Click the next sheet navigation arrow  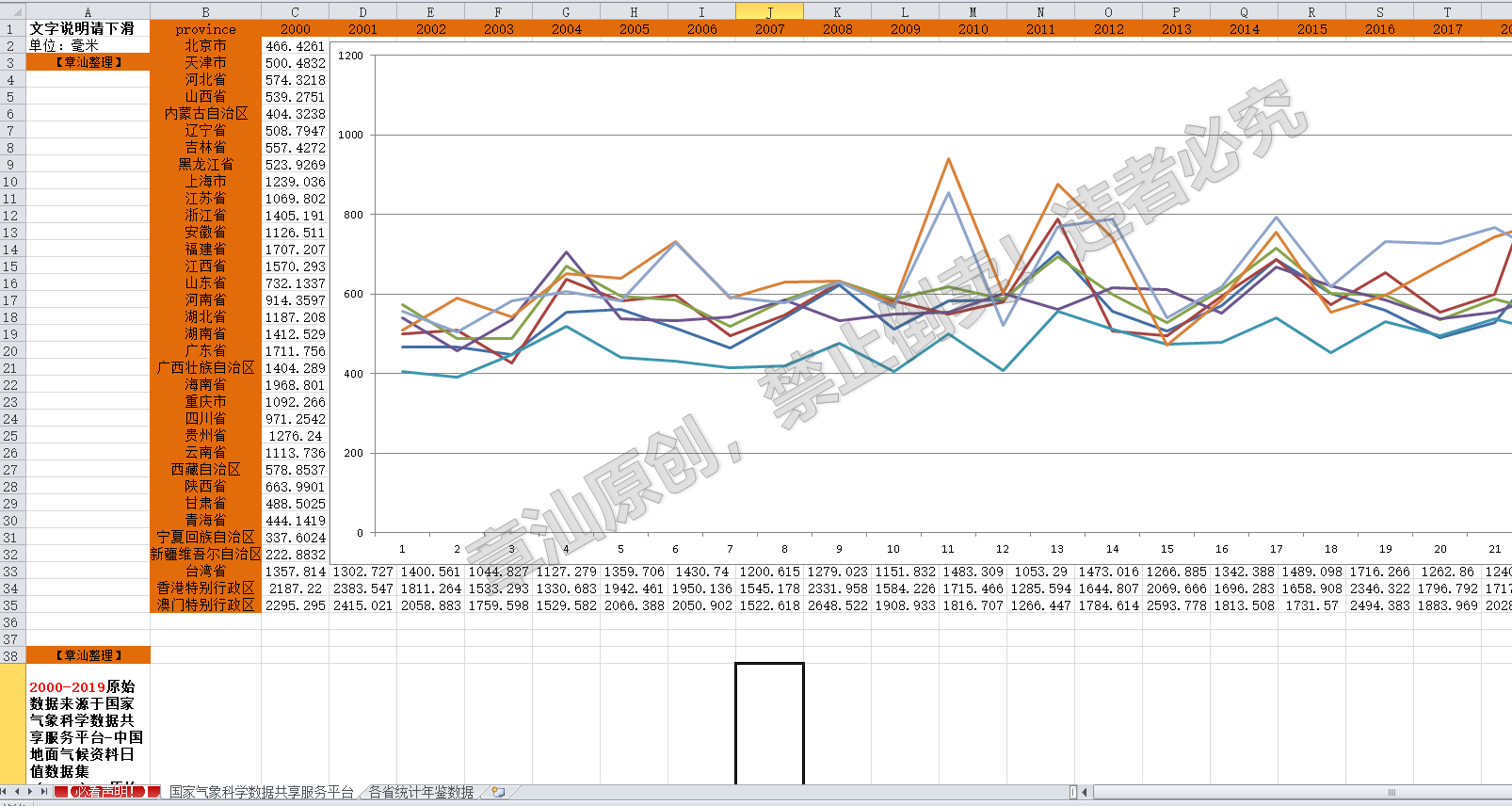30,792
